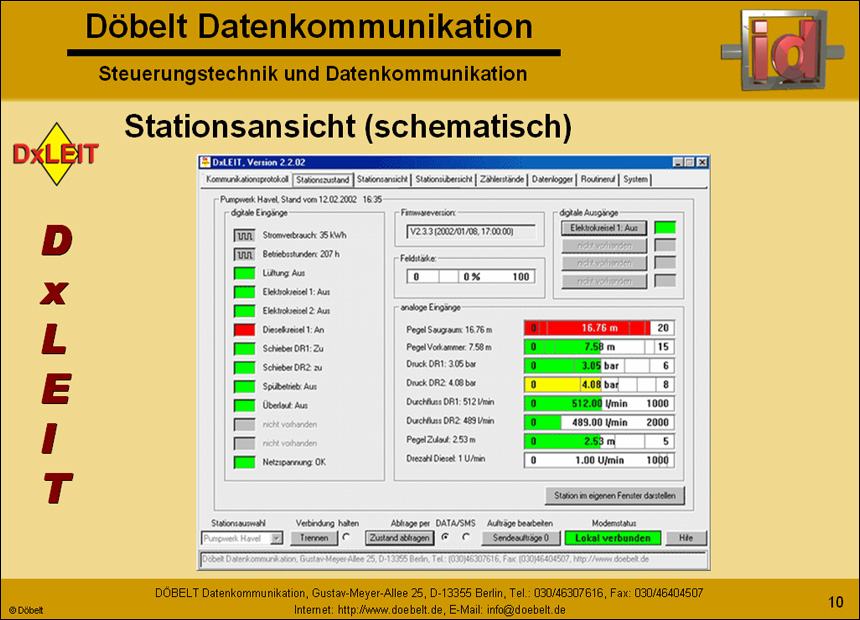Open the Routineruf tab
This screenshot has width=860, height=620.
(598, 179)
